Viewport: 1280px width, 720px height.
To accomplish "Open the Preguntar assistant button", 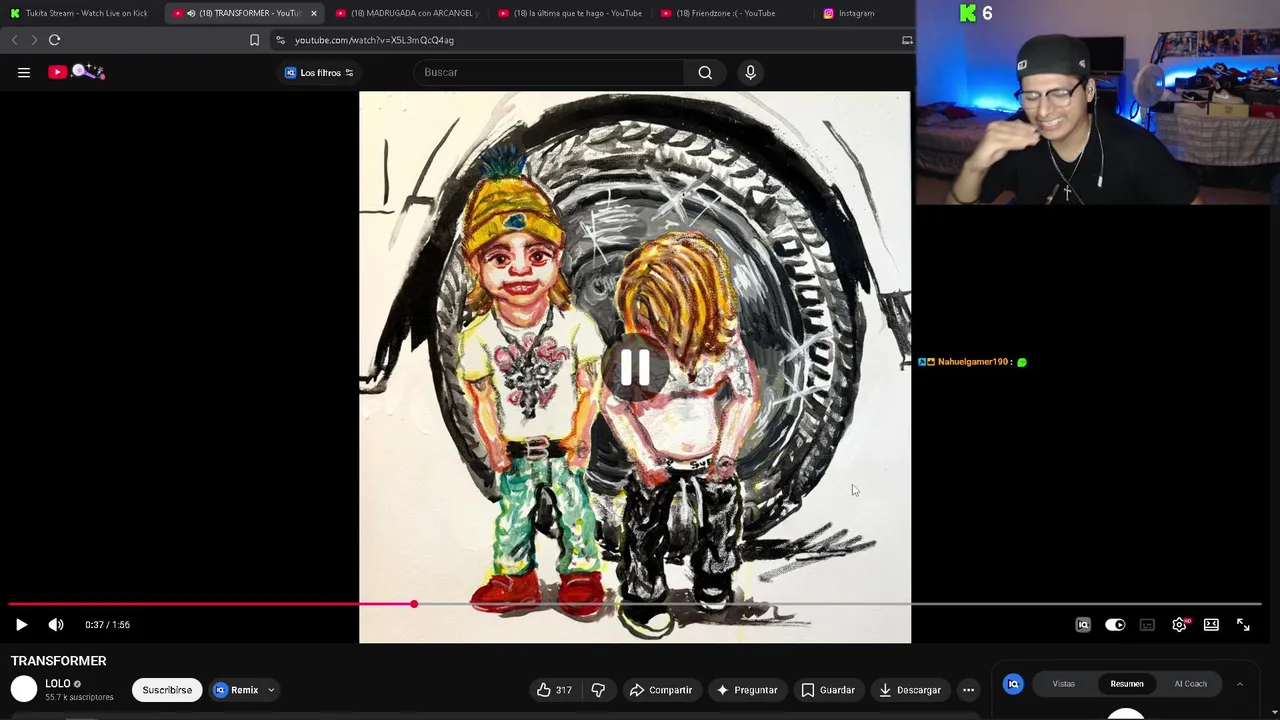I will (747, 690).
